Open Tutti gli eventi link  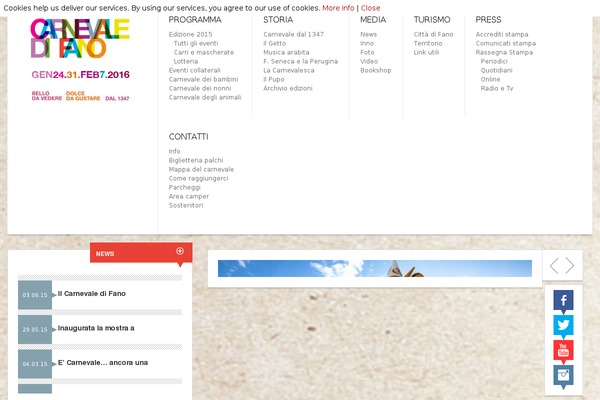click(196, 43)
